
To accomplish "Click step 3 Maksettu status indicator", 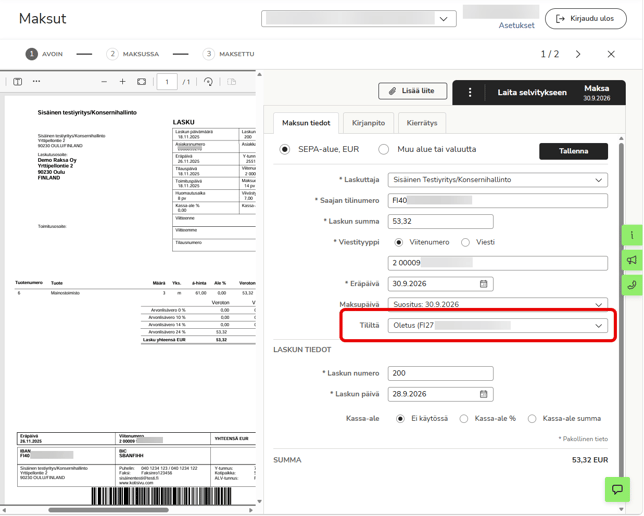I will tap(228, 54).
